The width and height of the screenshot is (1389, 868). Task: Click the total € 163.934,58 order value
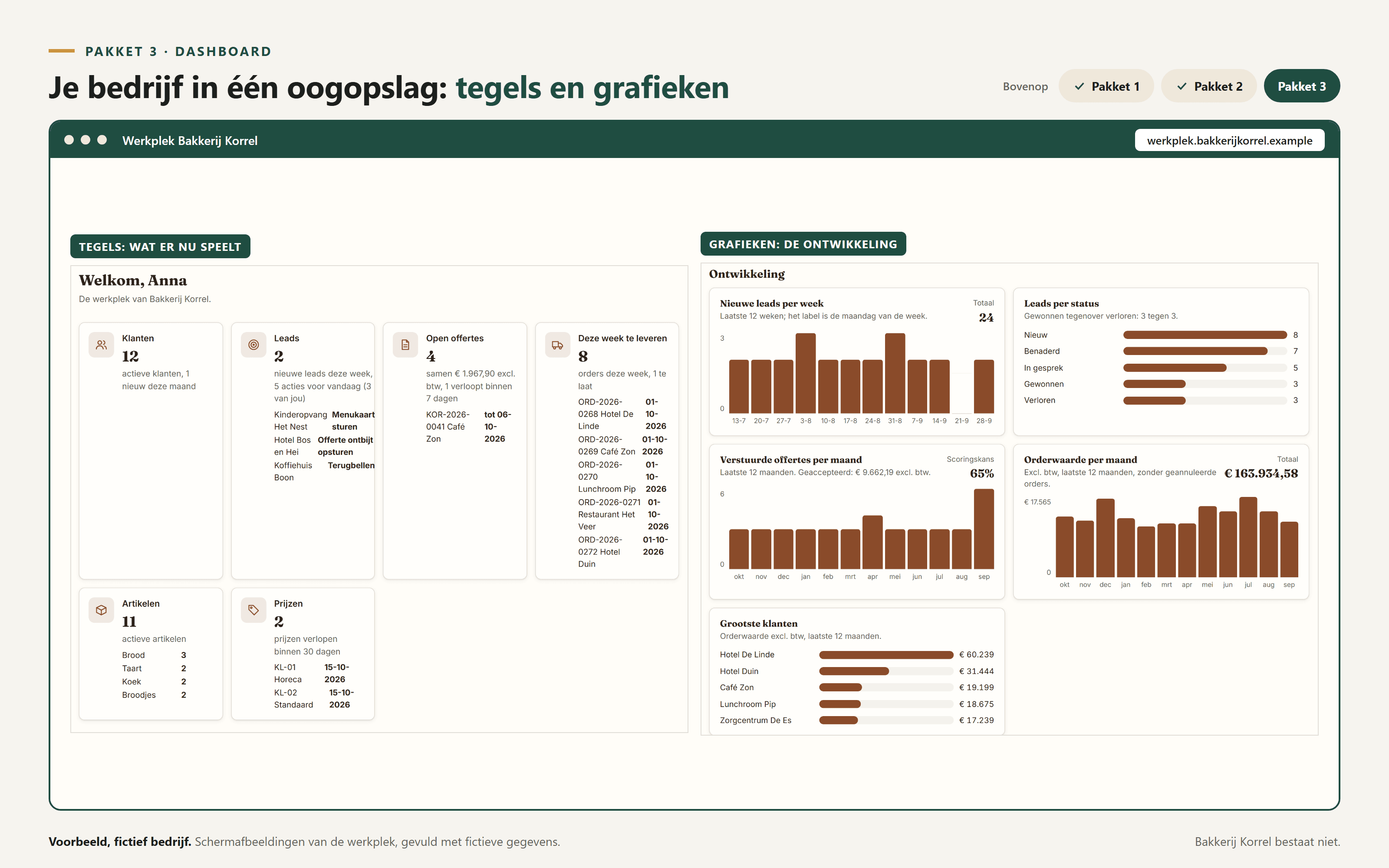pyautogui.click(x=1261, y=473)
